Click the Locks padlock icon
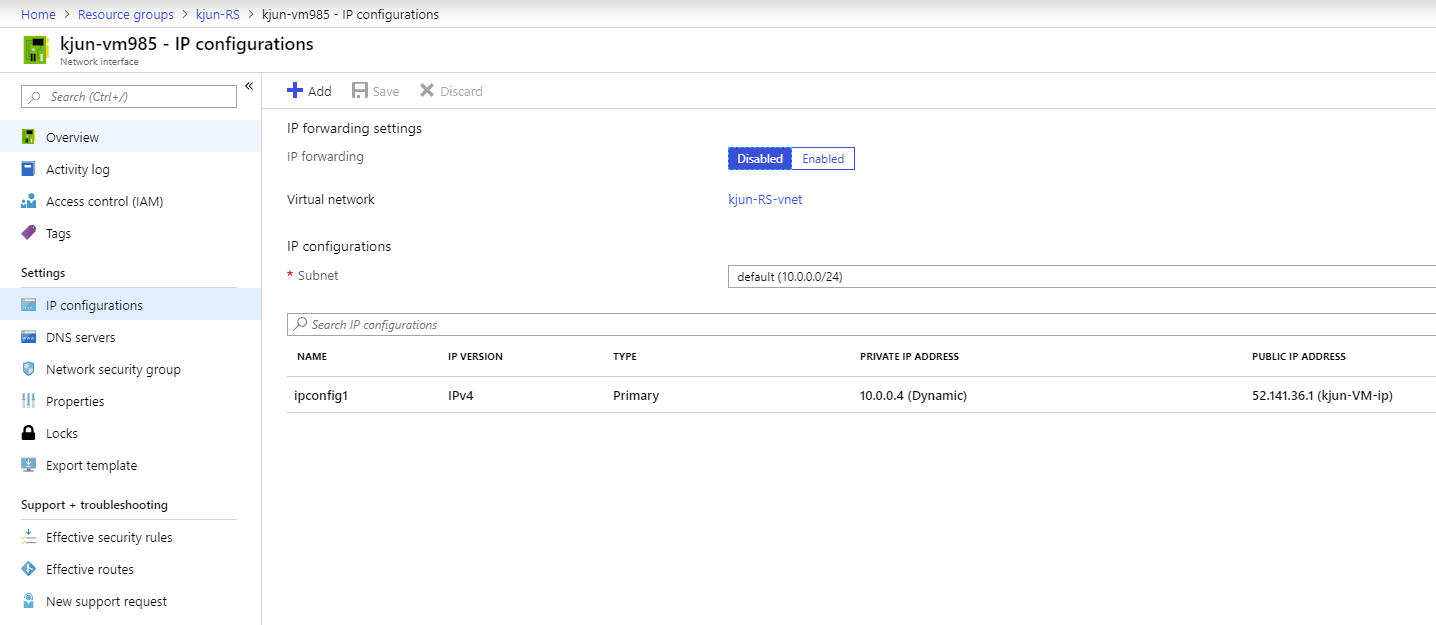This screenshot has height=625, width=1436. (29, 433)
